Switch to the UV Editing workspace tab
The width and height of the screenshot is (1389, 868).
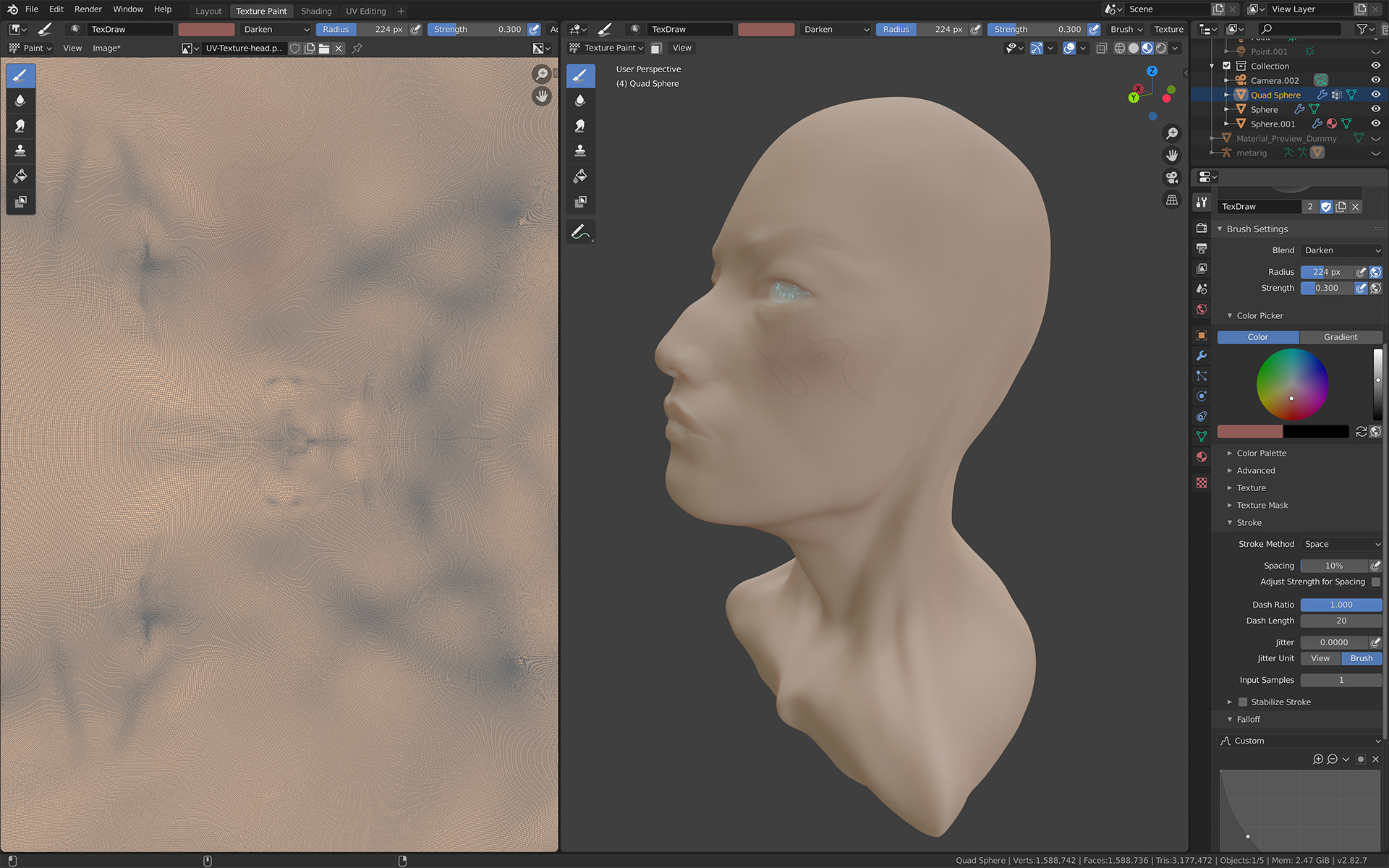pyautogui.click(x=365, y=11)
